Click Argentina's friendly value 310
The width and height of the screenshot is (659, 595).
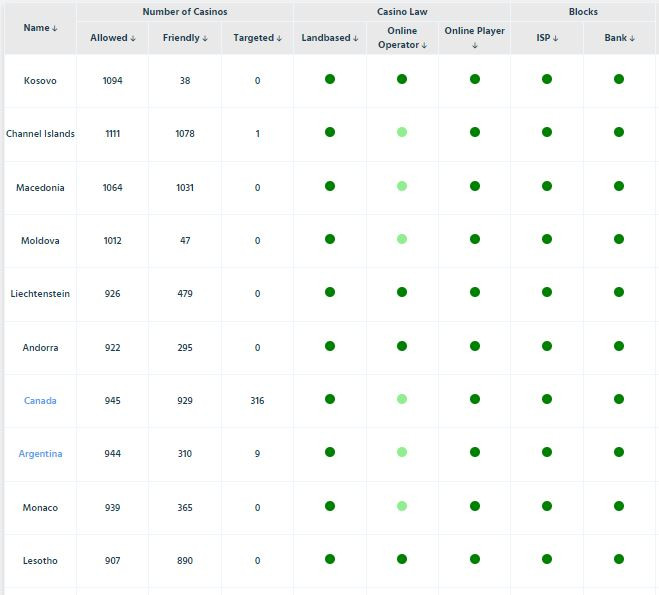coord(185,454)
